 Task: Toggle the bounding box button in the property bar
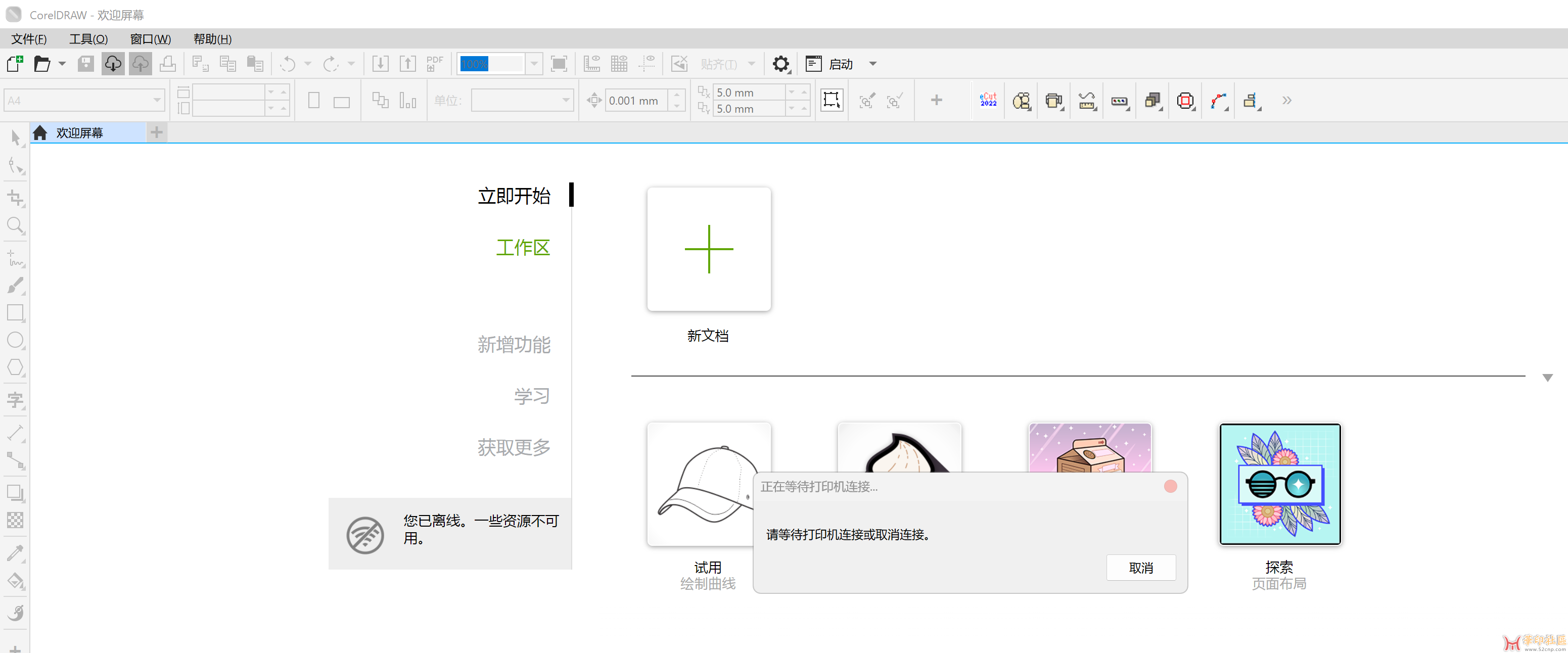tap(832, 100)
